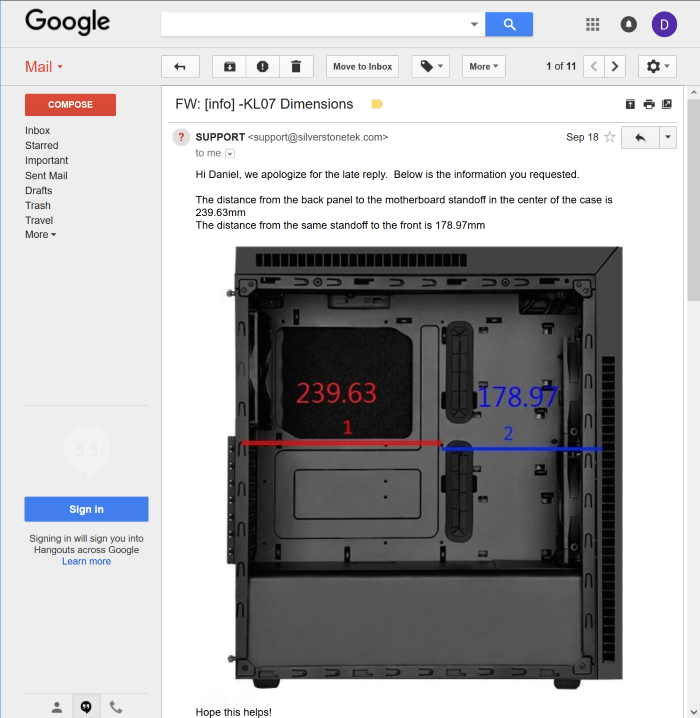Screen dimensions: 700x718
Task: Open the Sent Mail folder
Action: [x=46, y=176]
